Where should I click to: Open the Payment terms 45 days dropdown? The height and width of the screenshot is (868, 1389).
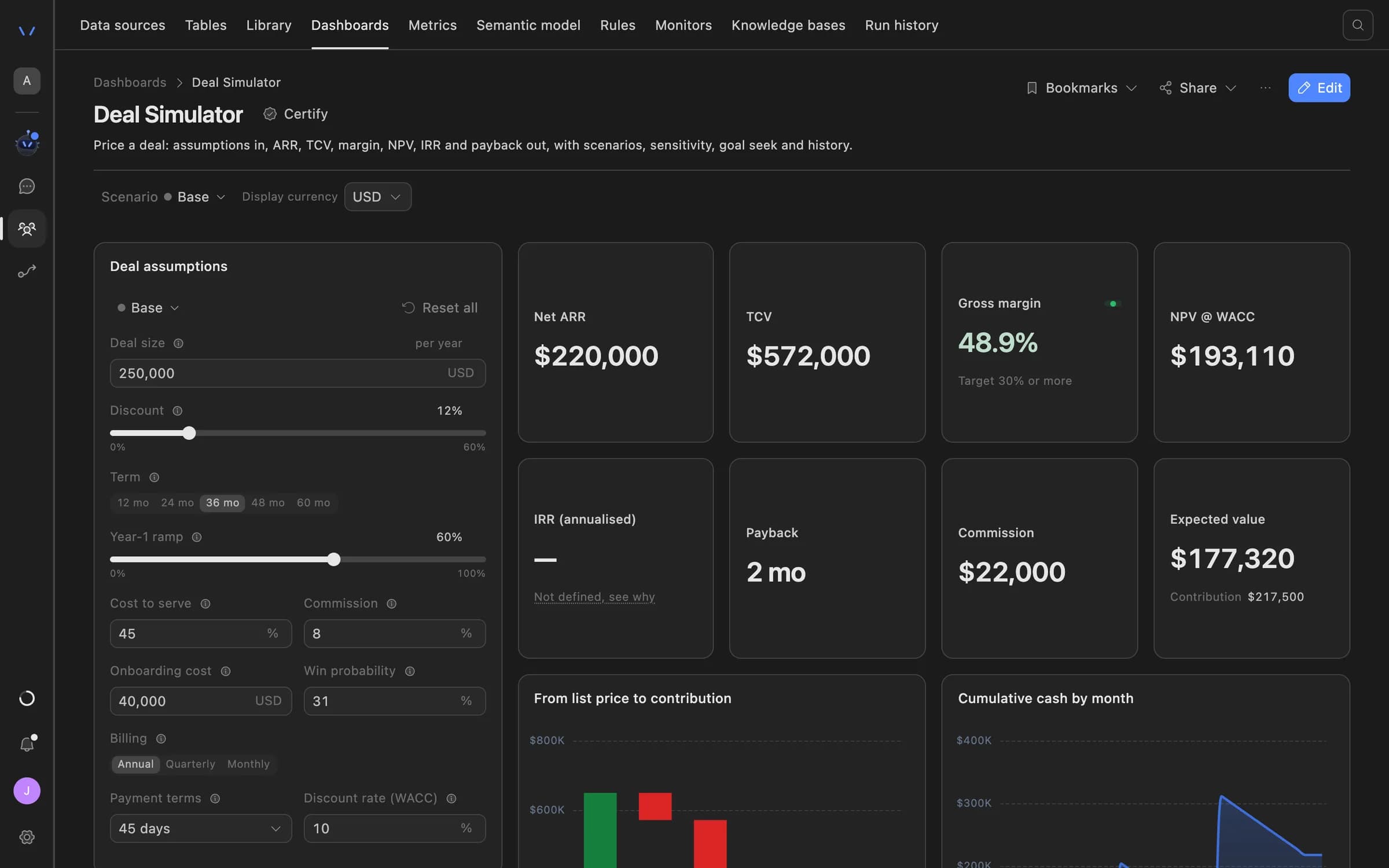tap(201, 829)
